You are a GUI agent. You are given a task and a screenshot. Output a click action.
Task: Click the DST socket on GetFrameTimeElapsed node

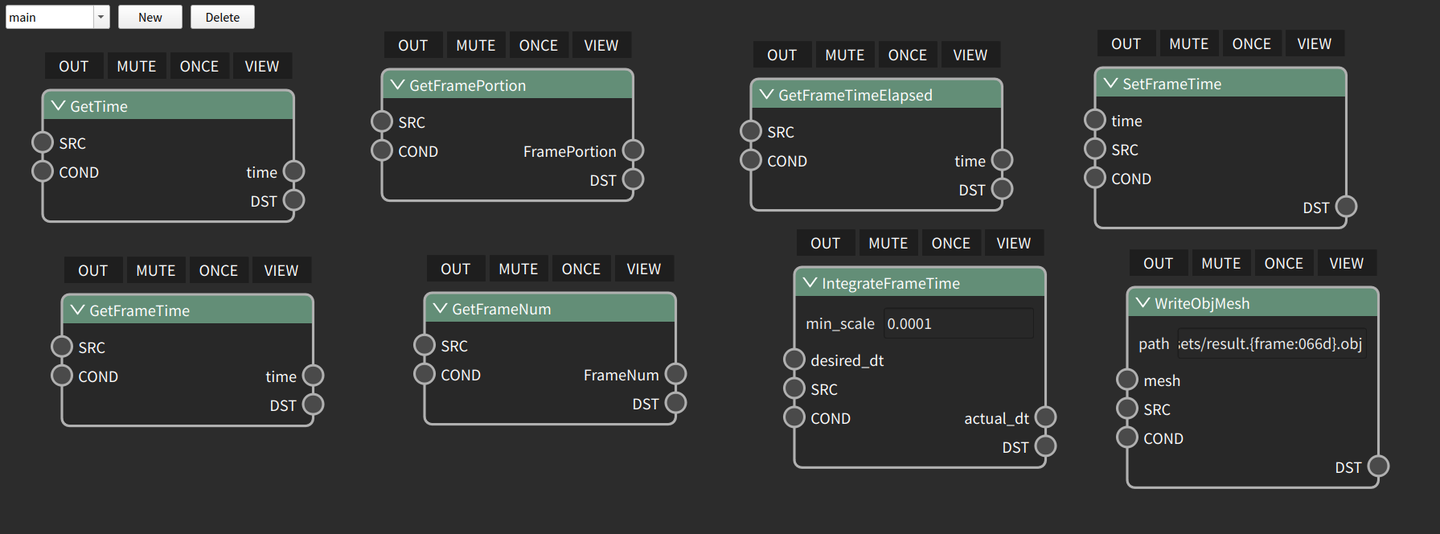coord(1002,189)
